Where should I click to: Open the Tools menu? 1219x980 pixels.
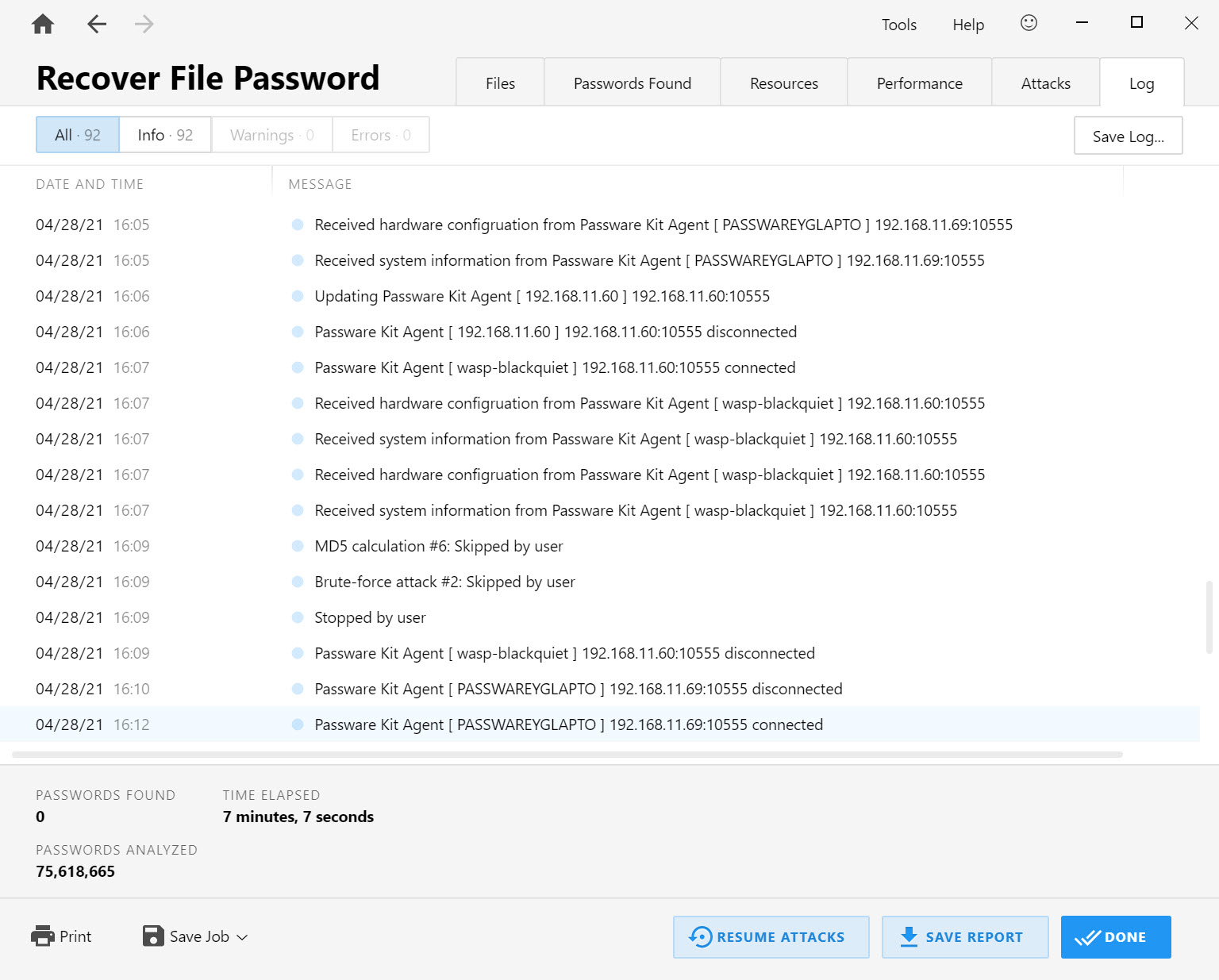point(899,25)
